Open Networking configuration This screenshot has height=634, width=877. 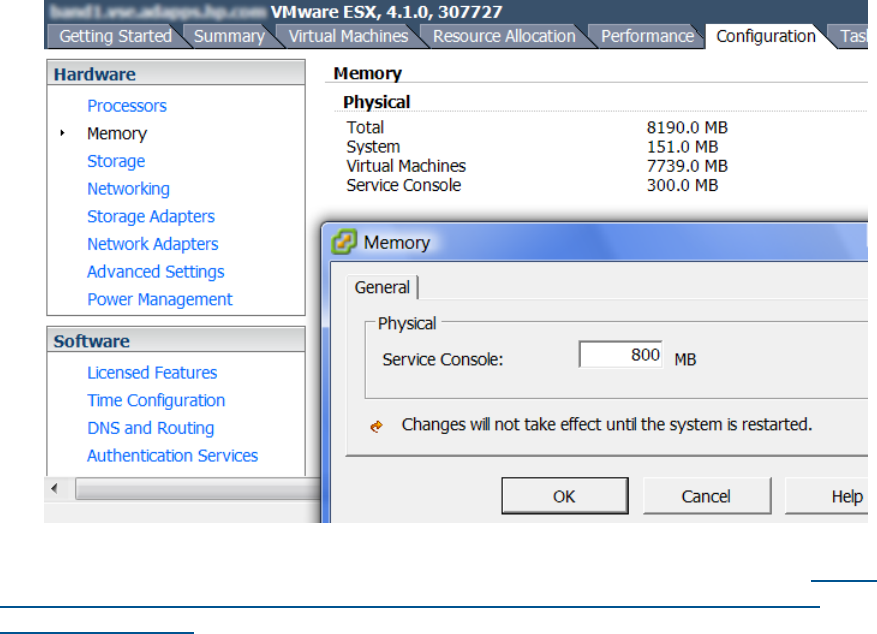click(128, 189)
